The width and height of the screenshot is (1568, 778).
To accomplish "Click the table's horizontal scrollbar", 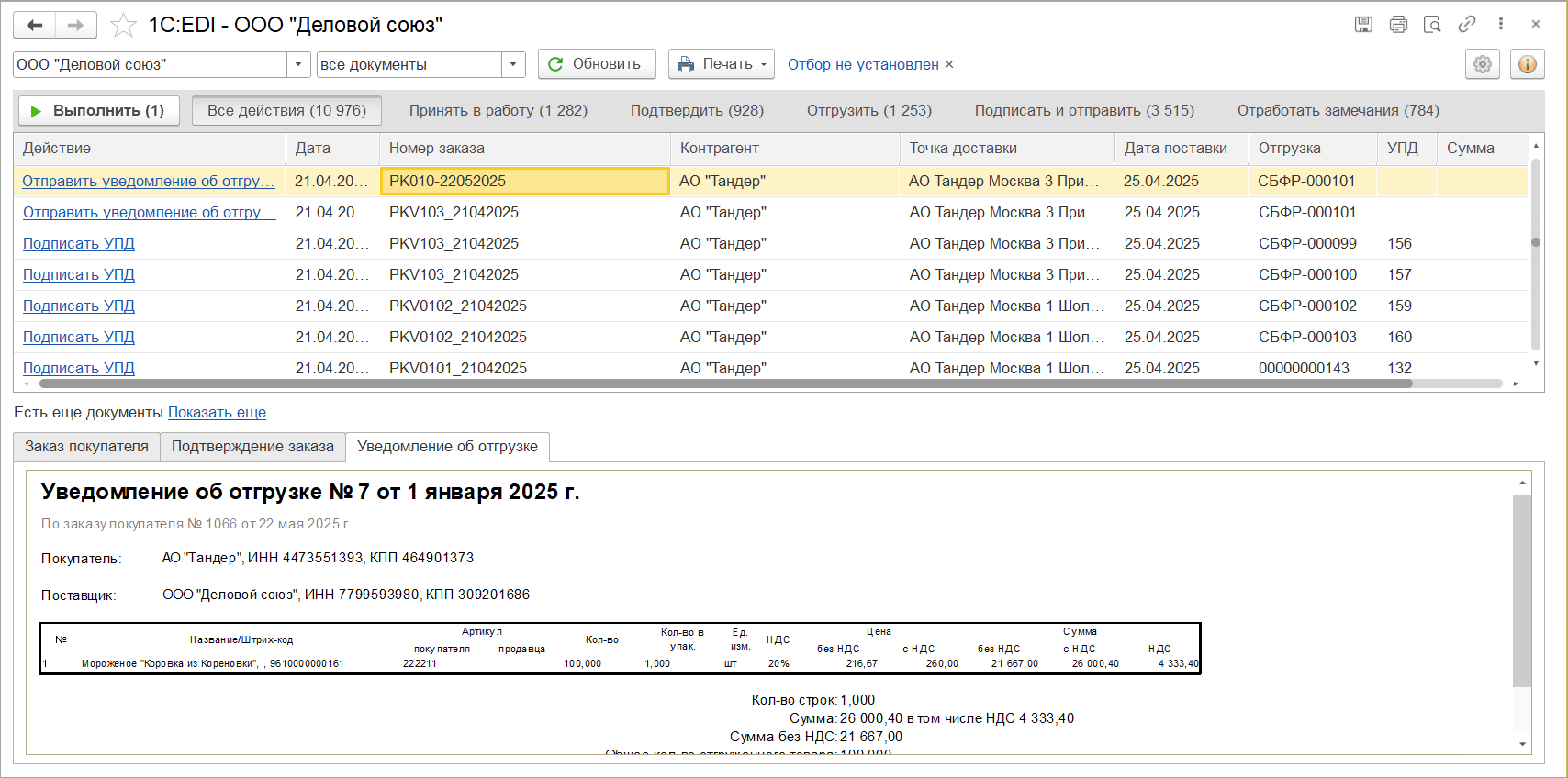I will pyautogui.click(x=725, y=383).
